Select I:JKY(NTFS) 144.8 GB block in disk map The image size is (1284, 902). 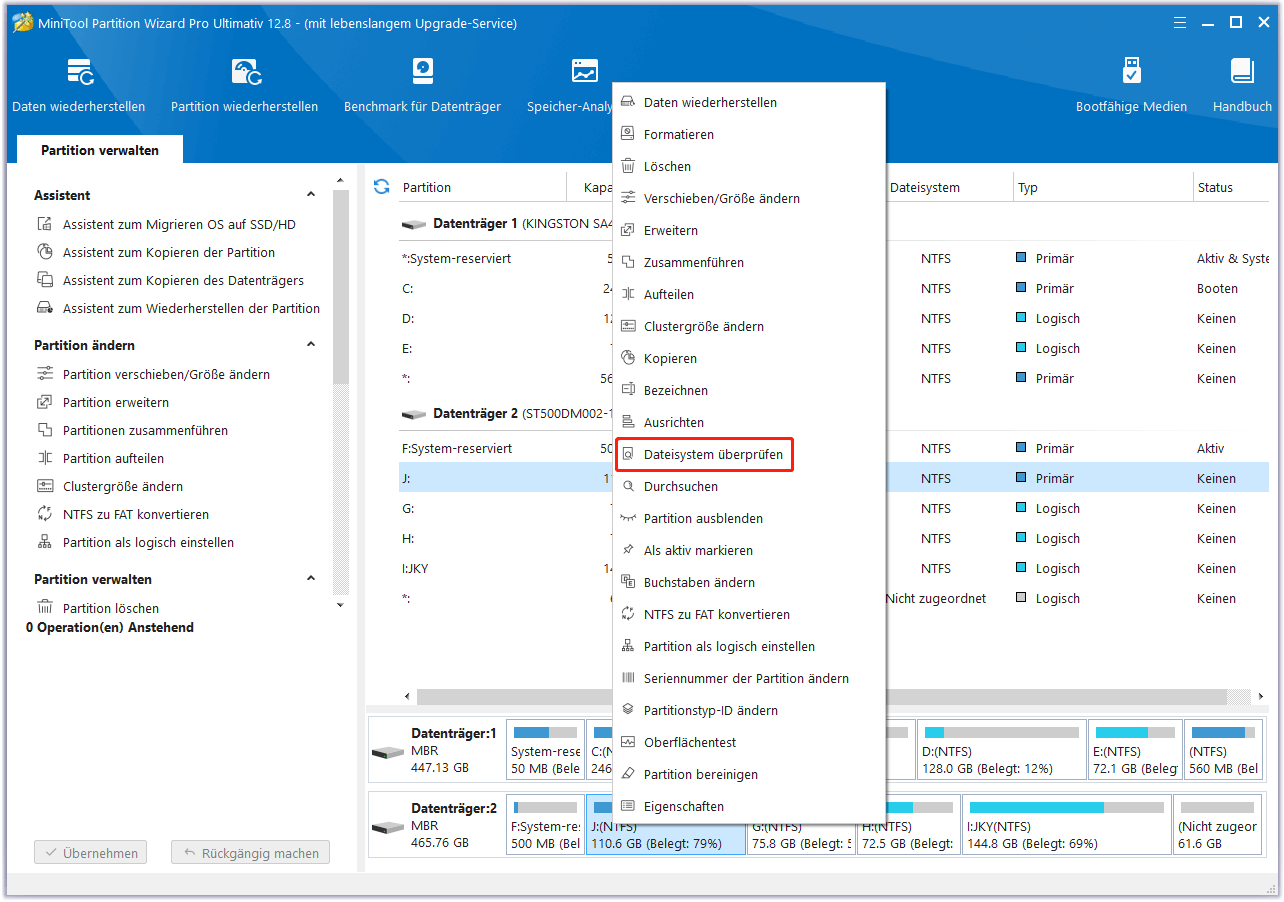point(1067,825)
